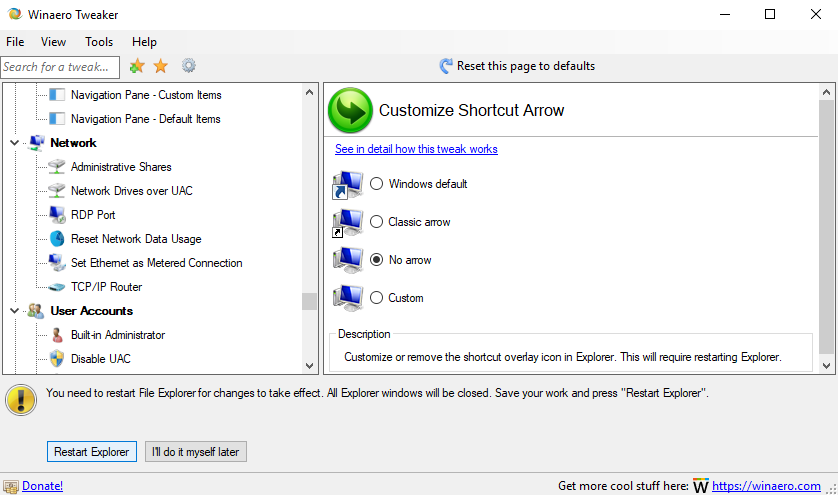The image size is (838, 495).
Task: Select the No arrow radio button
Action: 376,260
